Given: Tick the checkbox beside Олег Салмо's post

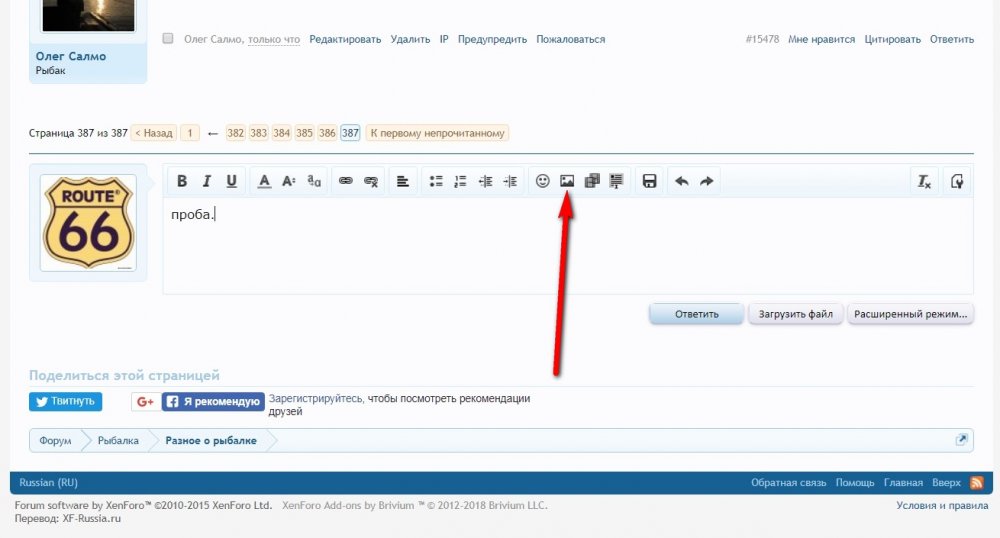Looking at the screenshot, I should click(168, 39).
